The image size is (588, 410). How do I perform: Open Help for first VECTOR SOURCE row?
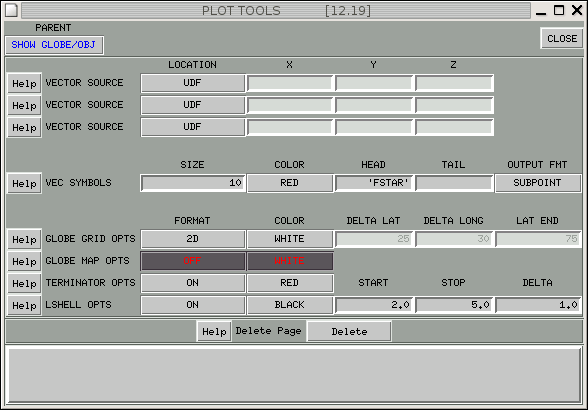click(24, 83)
